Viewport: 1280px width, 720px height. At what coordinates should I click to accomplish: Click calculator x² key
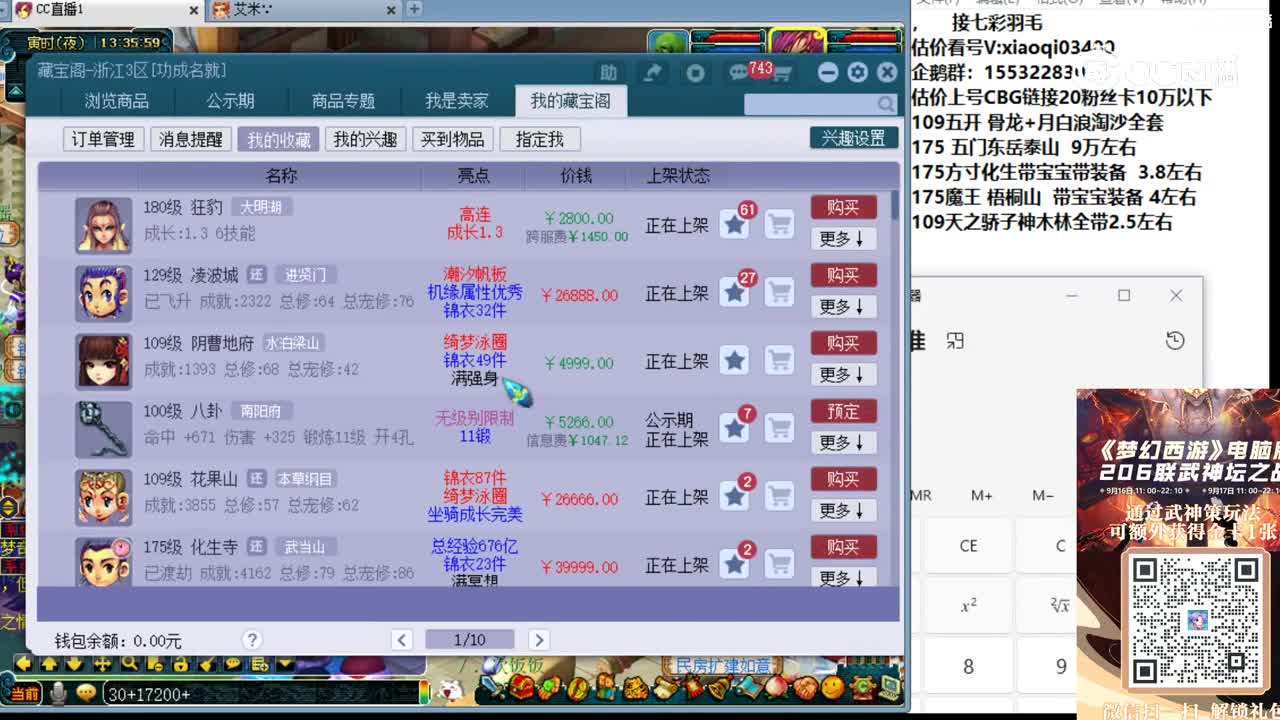pyautogui.click(x=968, y=605)
